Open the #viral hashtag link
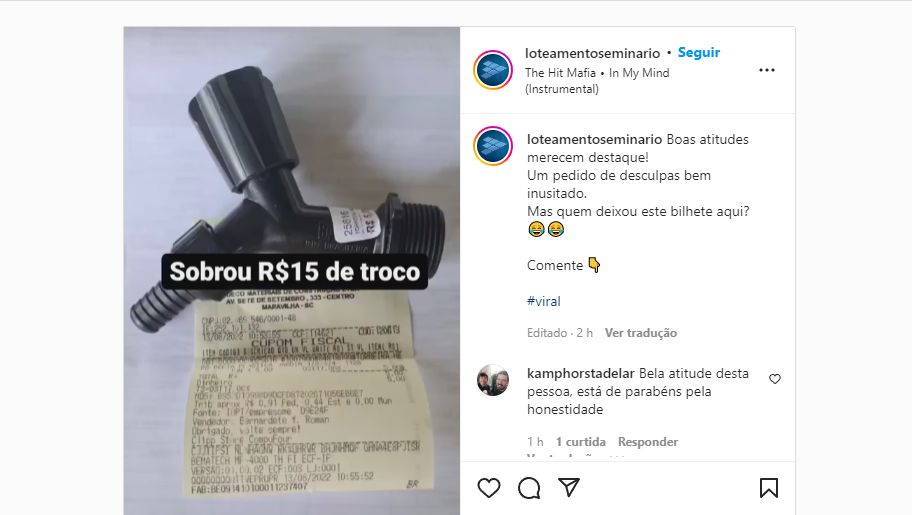 coord(543,301)
